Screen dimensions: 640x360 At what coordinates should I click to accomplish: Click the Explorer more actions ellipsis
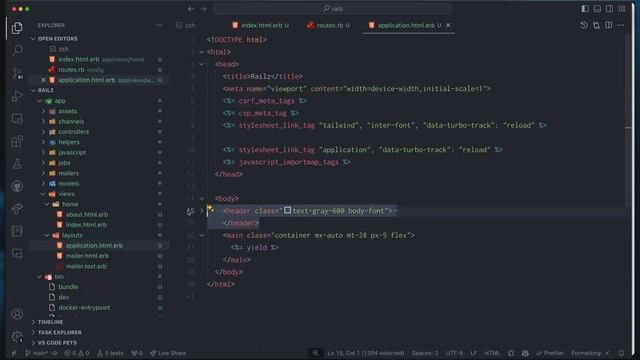coord(159,25)
